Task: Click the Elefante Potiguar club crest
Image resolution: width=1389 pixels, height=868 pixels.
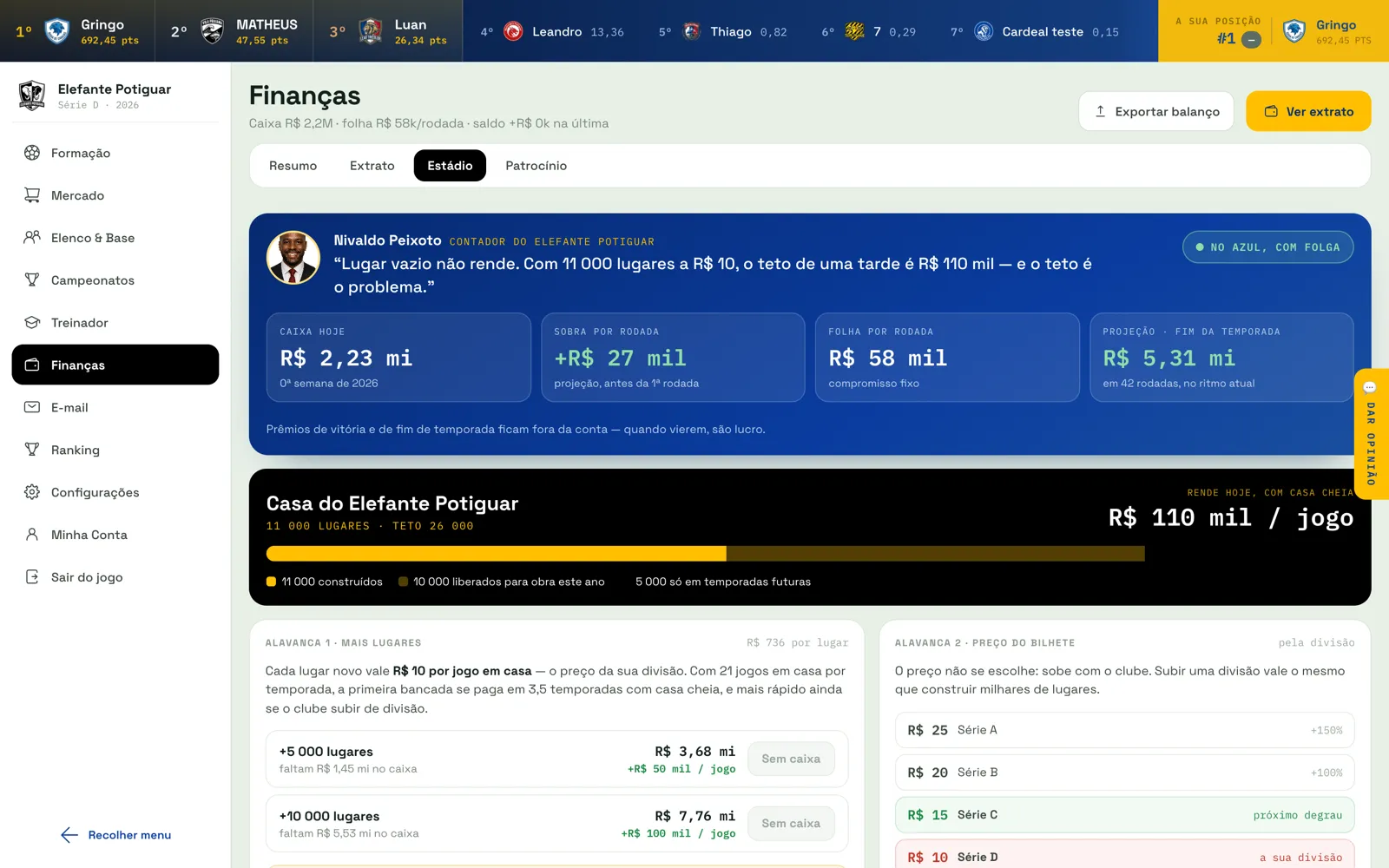Action: pyautogui.click(x=32, y=95)
